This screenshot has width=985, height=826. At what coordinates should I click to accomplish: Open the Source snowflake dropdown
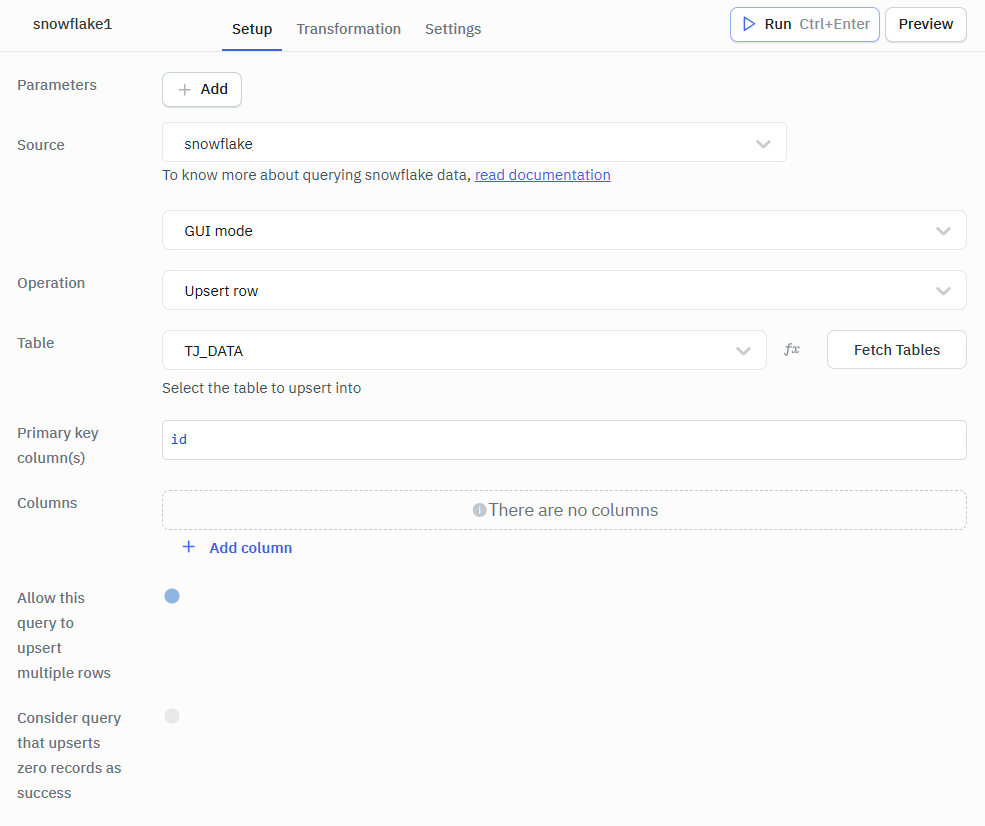pyautogui.click(x=474, y=143)
